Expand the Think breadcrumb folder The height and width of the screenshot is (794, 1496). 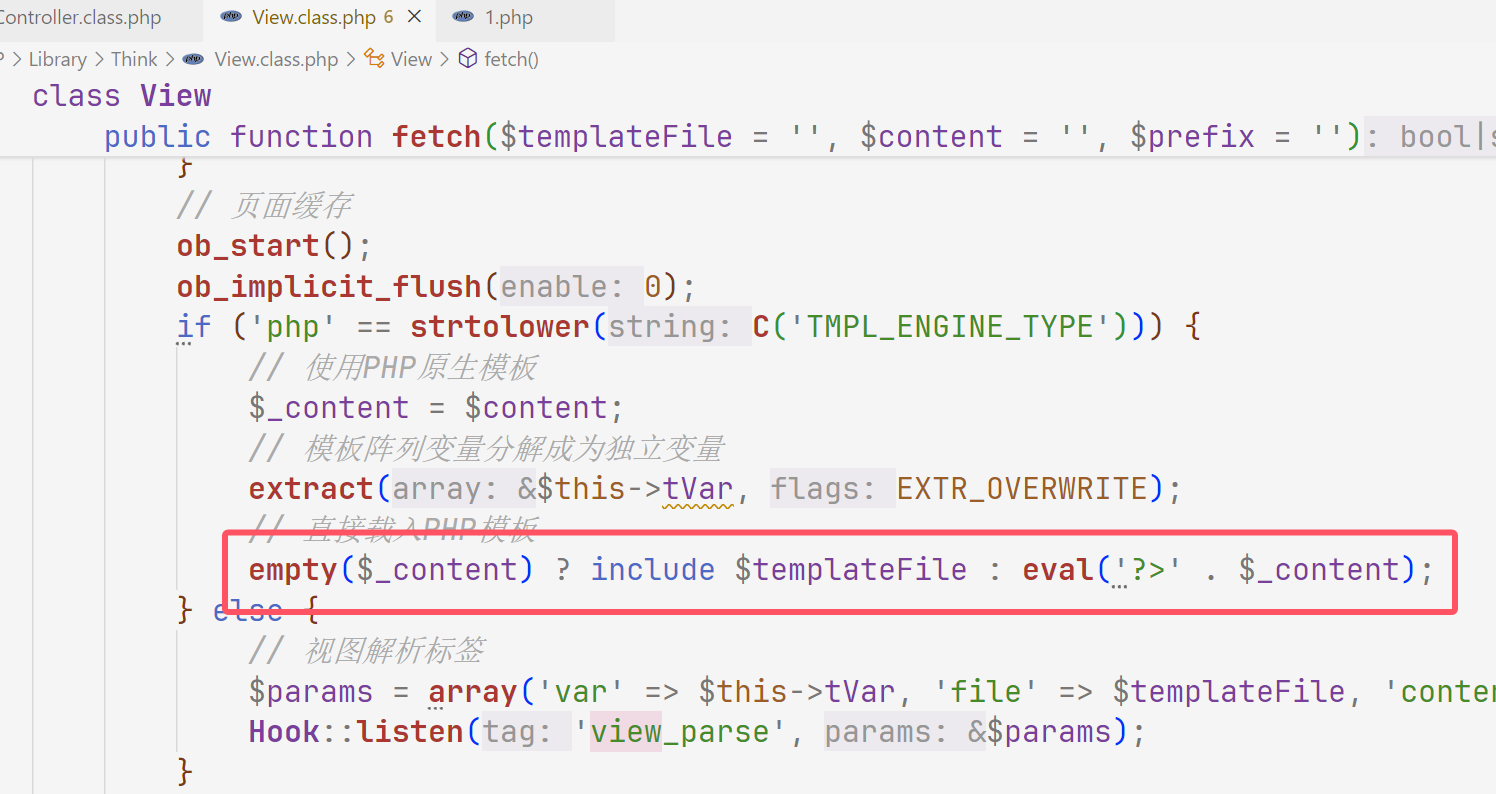134,59
